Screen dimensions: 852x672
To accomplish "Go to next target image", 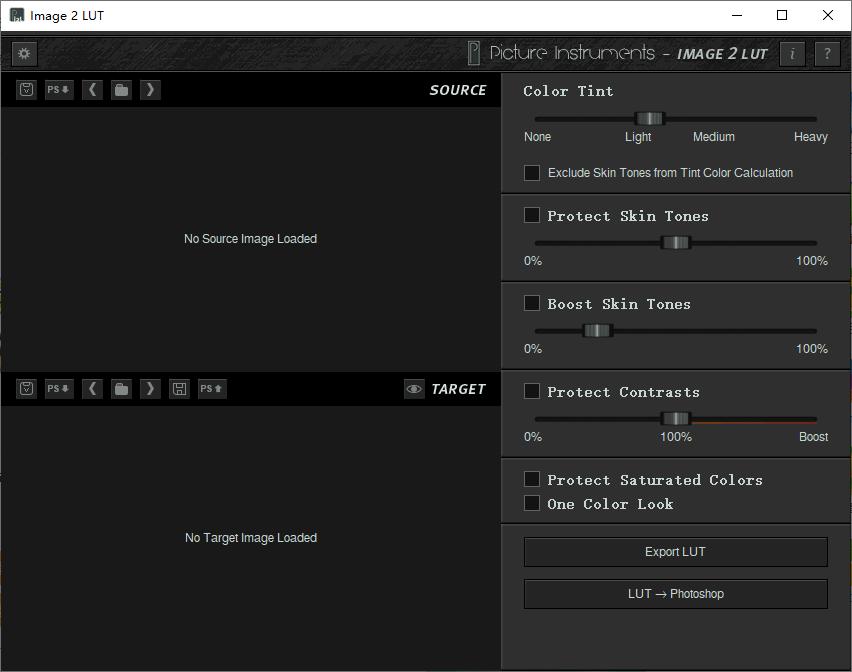I will coord(150,388).
